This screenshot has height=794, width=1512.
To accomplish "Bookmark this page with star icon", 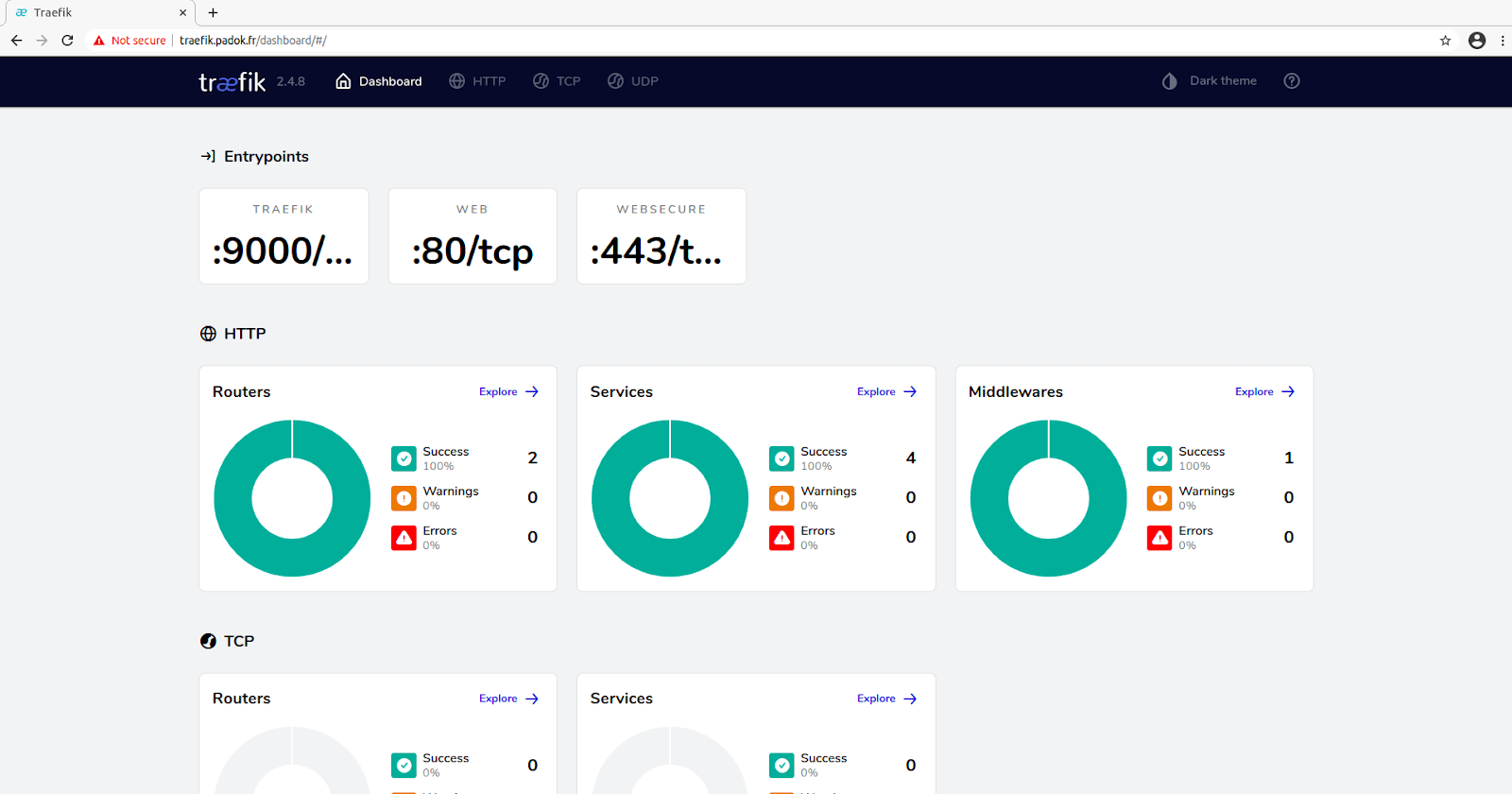I will pyautogui.click(x=1445, y=41).
